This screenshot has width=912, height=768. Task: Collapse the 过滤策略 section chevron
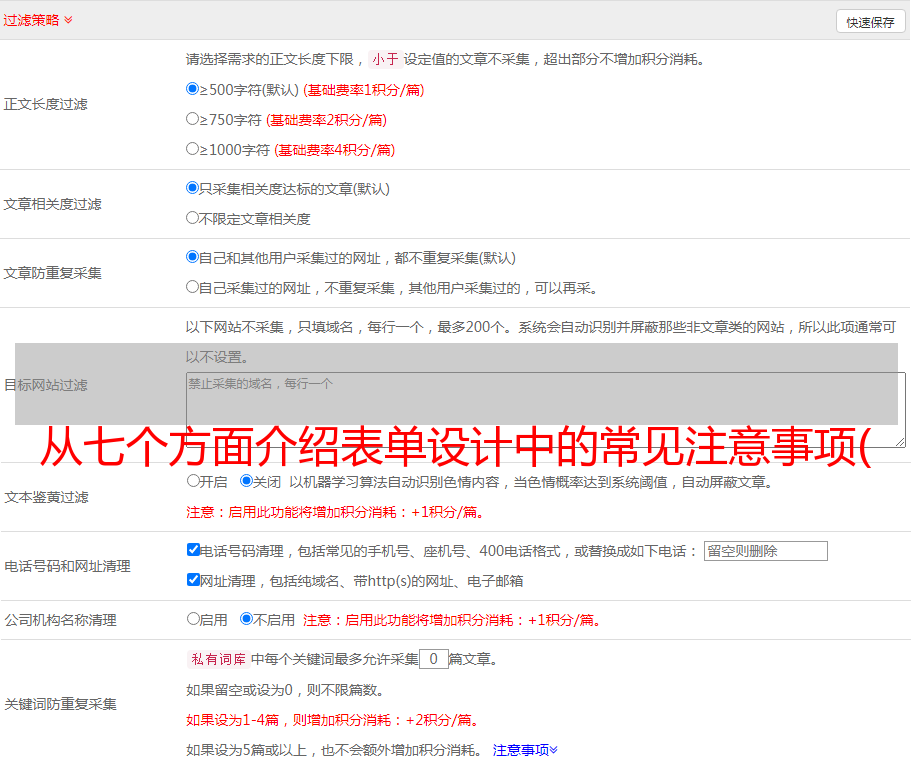[68, 20]
